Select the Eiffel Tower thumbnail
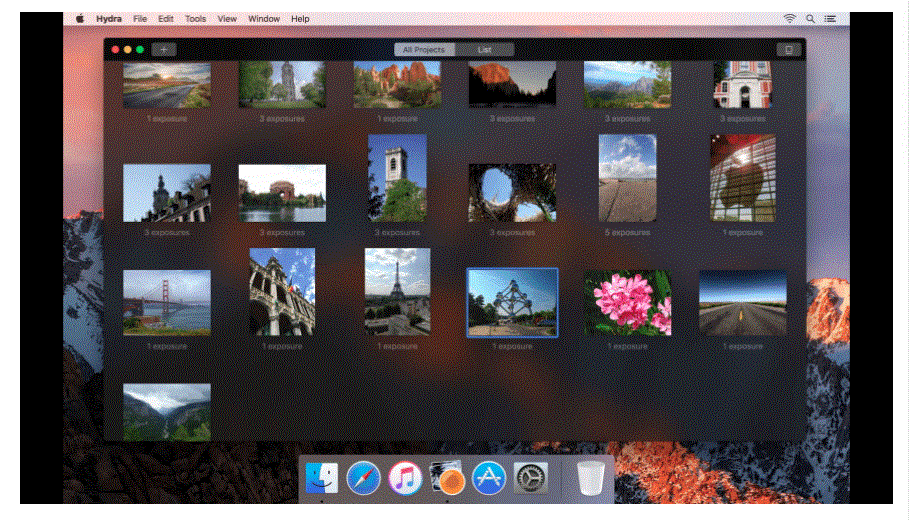Image resolution: width=909 pixels, height=520 pixels. (x=397, y=292)
